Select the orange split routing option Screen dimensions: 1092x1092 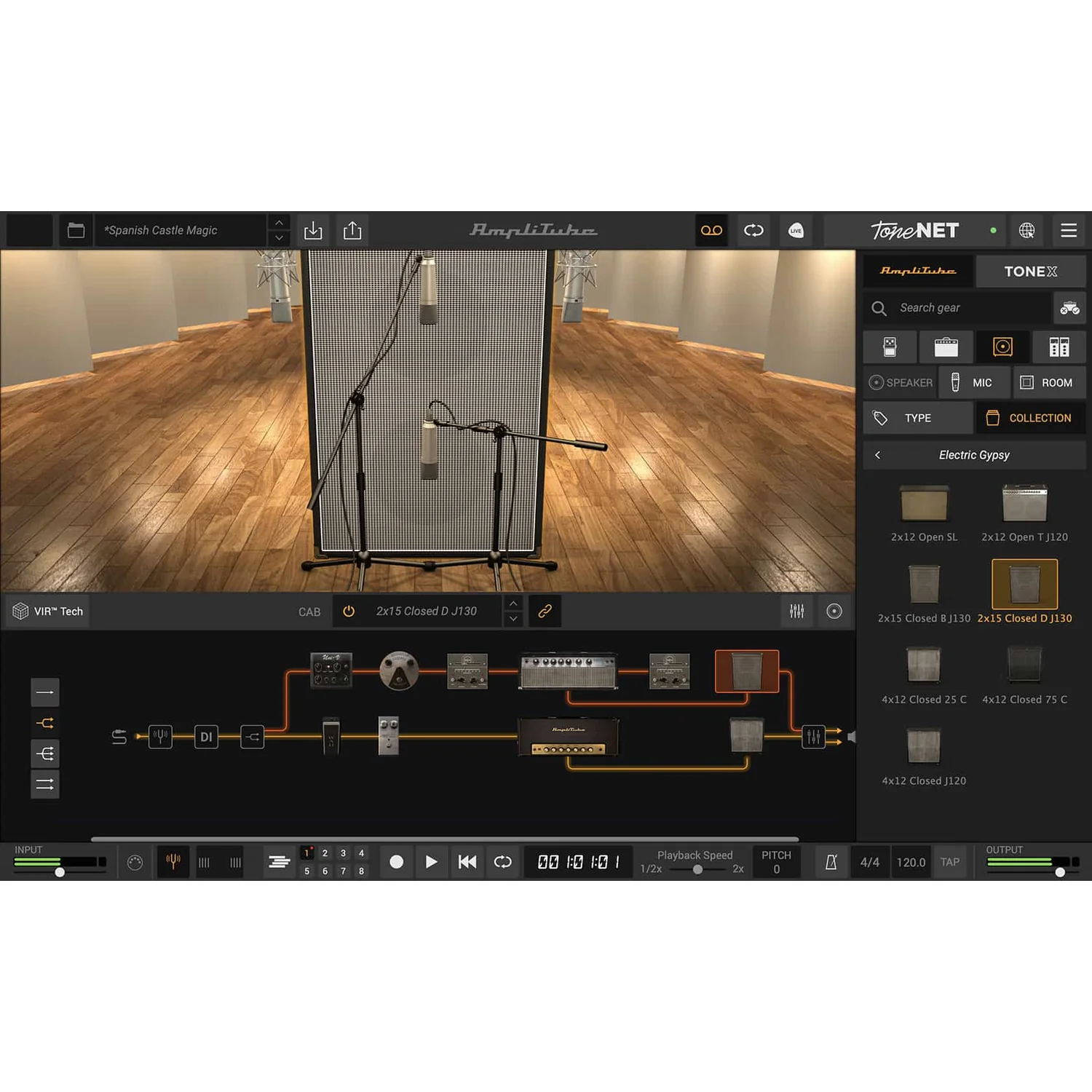coord(45,723)
